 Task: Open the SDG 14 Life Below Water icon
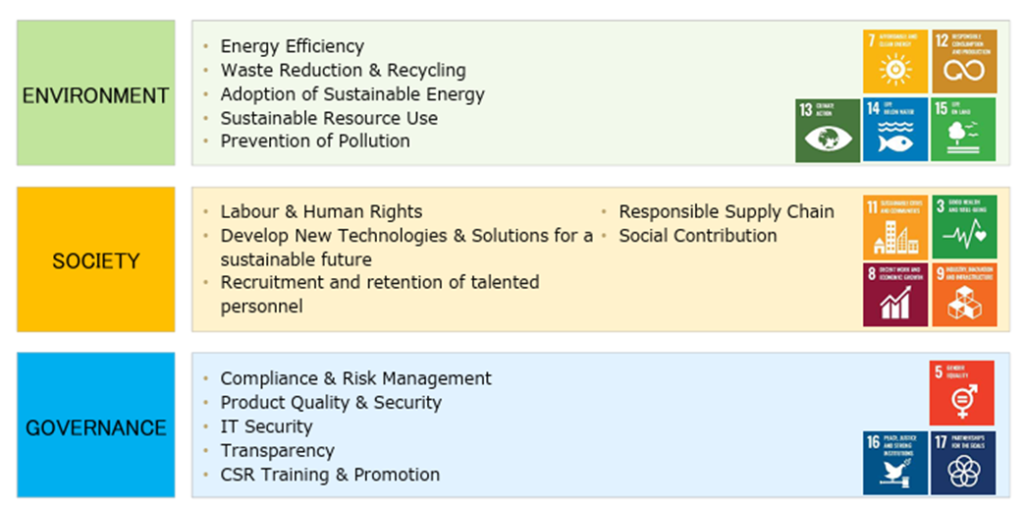tap(895, 129)
